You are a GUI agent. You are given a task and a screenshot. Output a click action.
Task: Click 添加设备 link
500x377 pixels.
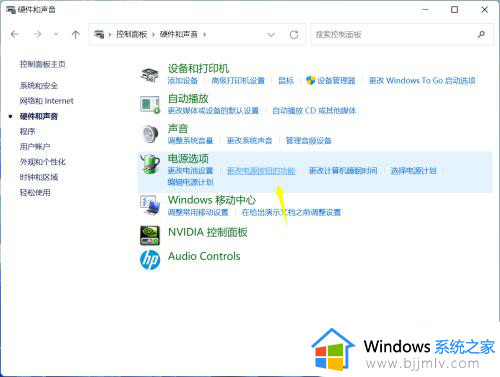pyautogui.click(x=183, y=80)
